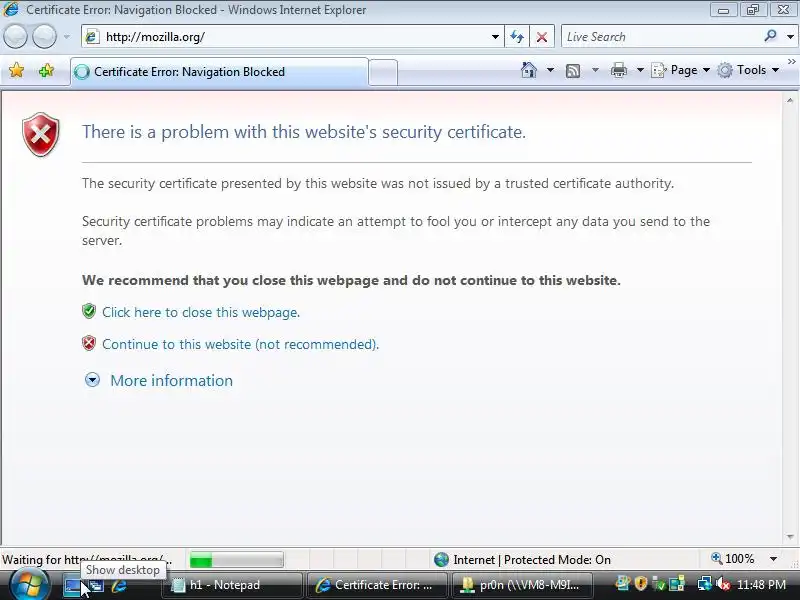
Task: Click the vertical scrollbar down arrow
Action: point(790,537)
